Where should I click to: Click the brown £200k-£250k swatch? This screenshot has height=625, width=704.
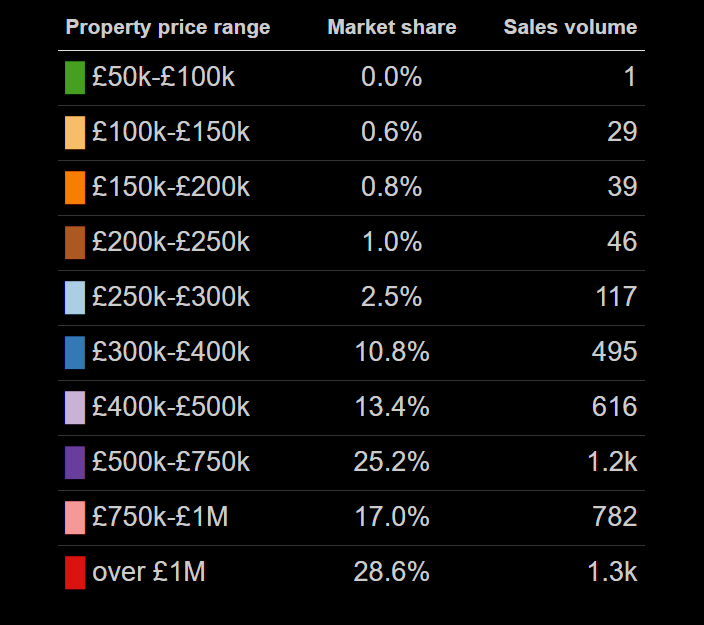[75, 243]
